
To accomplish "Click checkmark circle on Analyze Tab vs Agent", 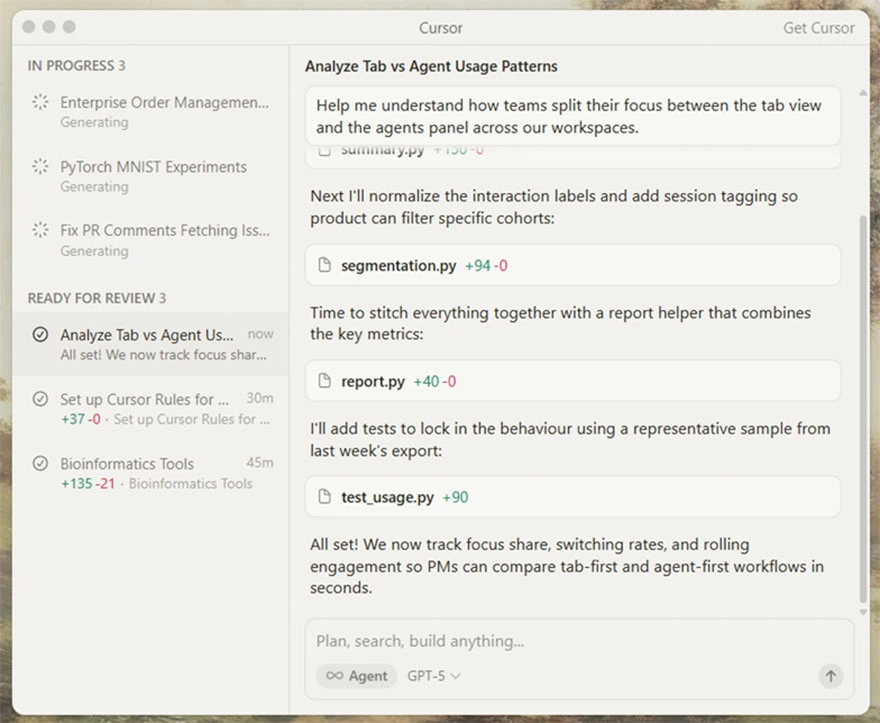I will click(40, 335).
